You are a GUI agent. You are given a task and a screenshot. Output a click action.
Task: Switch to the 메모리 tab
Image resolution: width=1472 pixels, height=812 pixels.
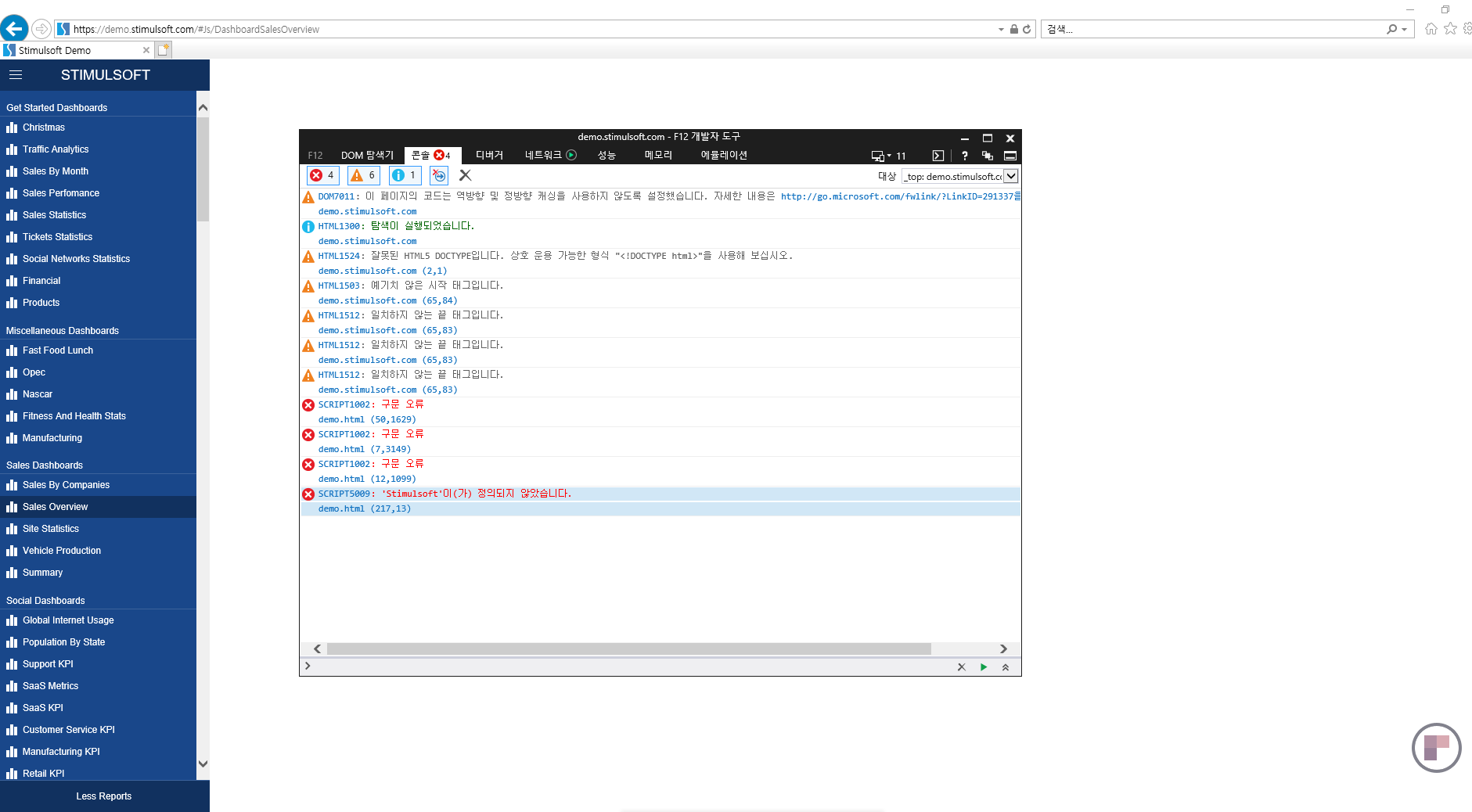point(658,155)
